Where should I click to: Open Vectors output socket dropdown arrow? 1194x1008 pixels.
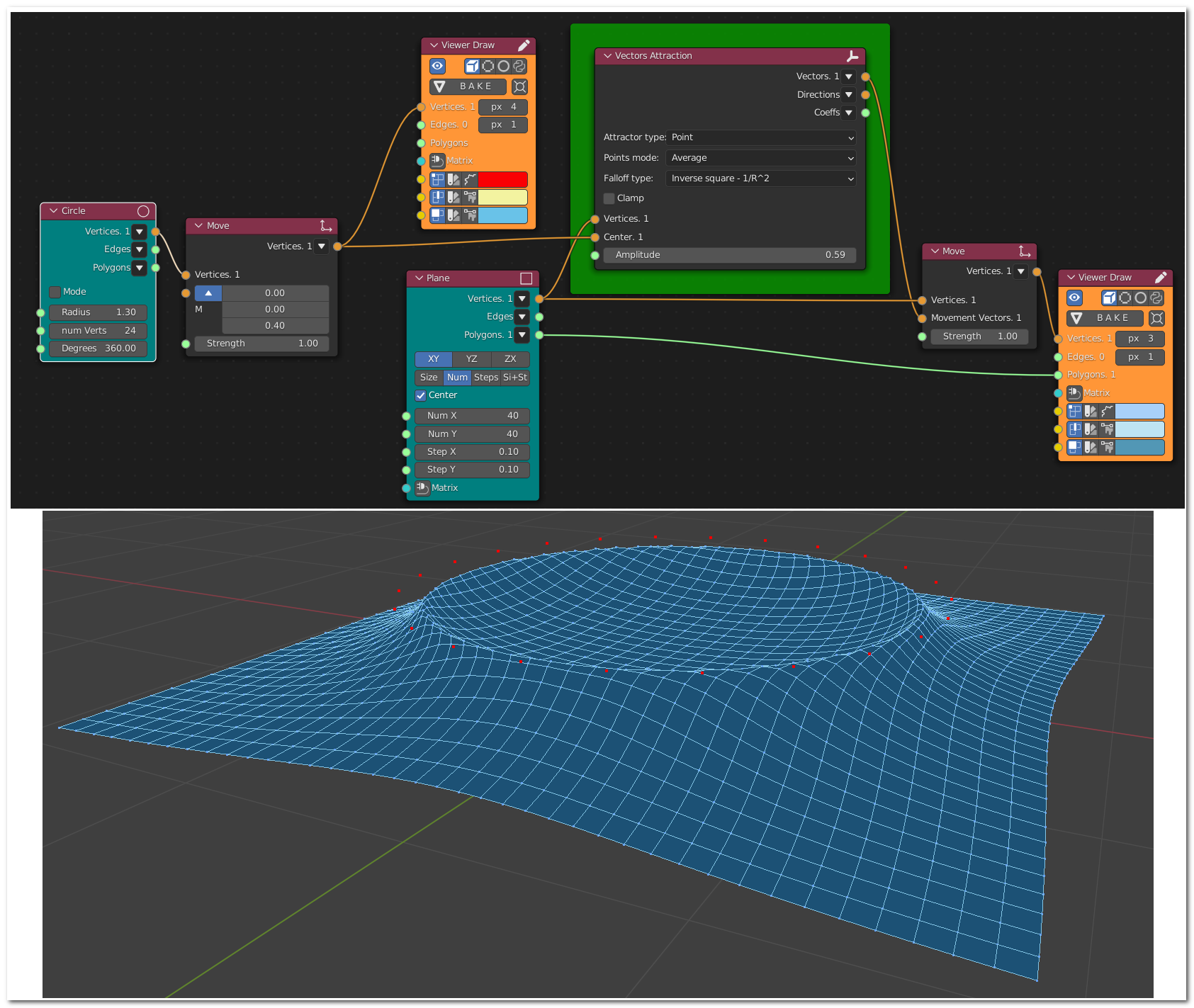[x=849, y=77]
